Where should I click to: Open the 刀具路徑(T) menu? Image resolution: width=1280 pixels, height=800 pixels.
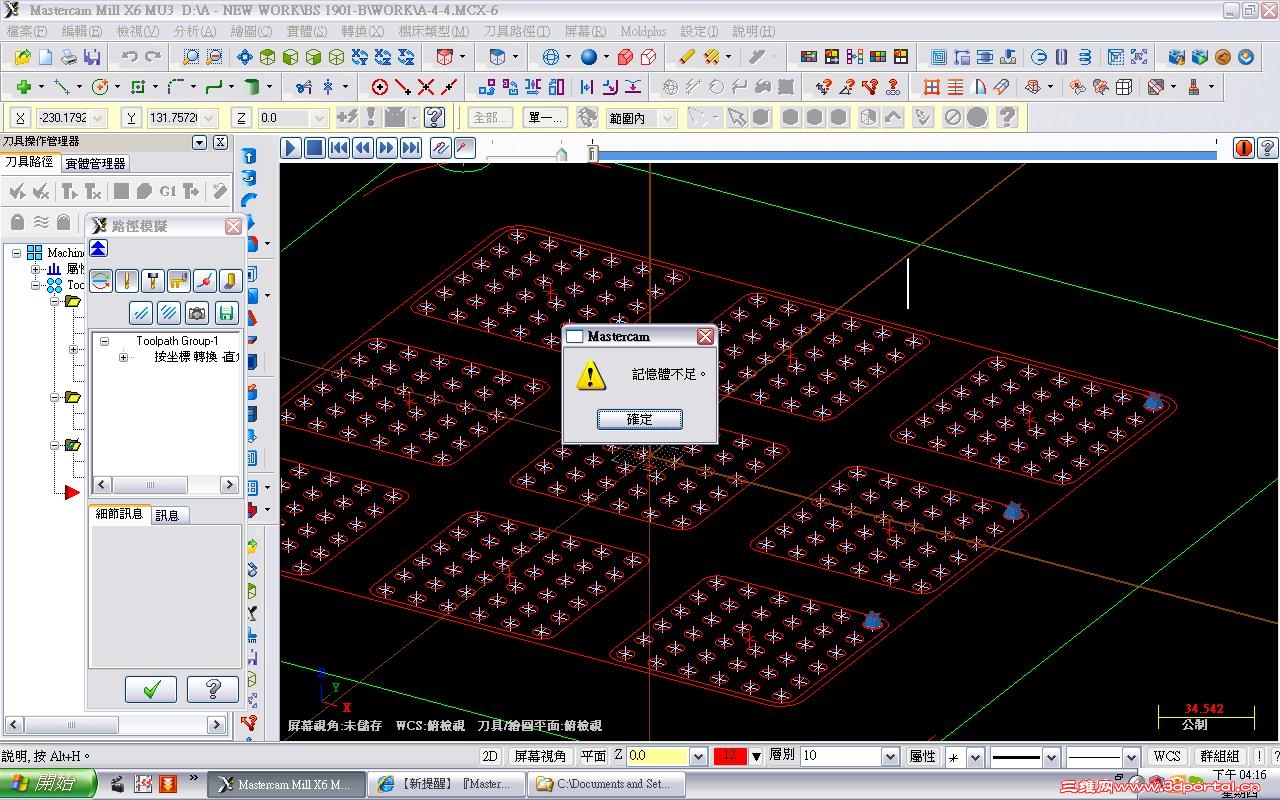click(517, 32)
